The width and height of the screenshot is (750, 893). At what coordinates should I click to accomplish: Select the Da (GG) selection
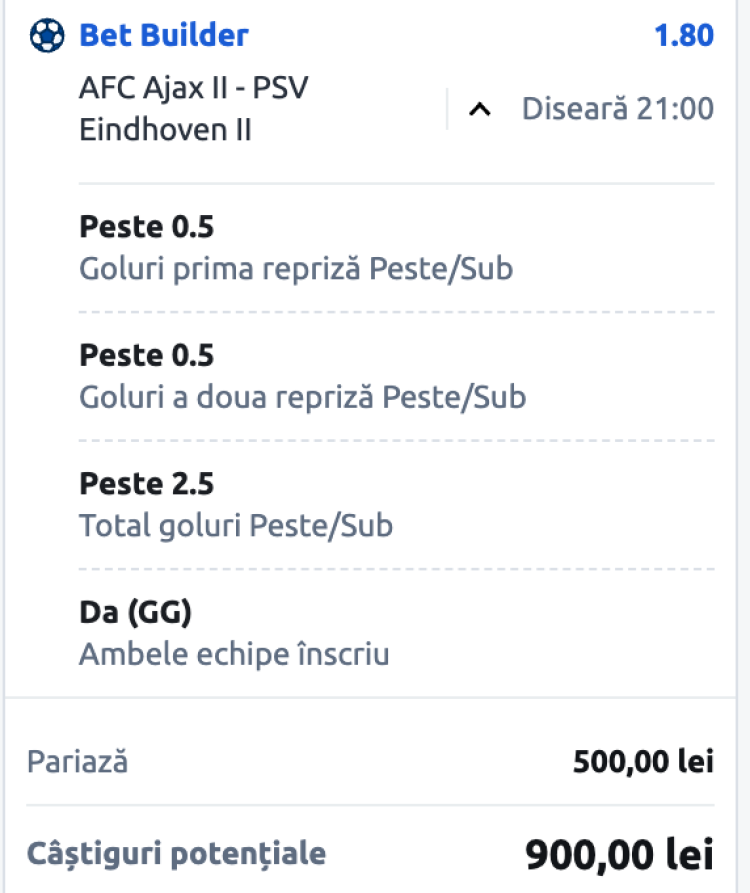coord(135,612)
